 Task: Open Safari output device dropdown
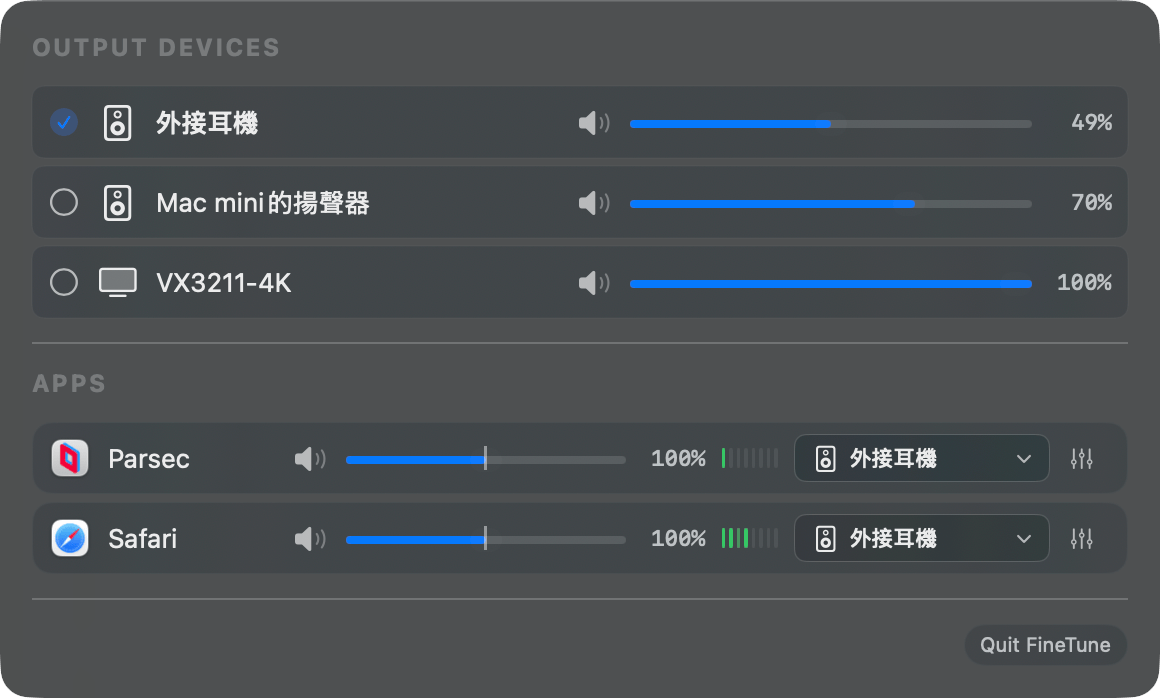click(x=921, y=539)
